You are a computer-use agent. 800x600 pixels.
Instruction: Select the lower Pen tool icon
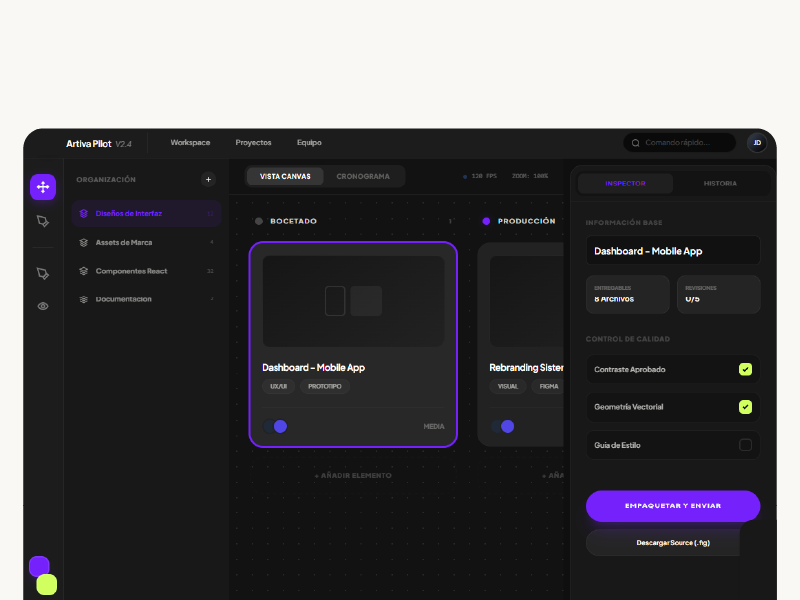(x=43, y=273)
